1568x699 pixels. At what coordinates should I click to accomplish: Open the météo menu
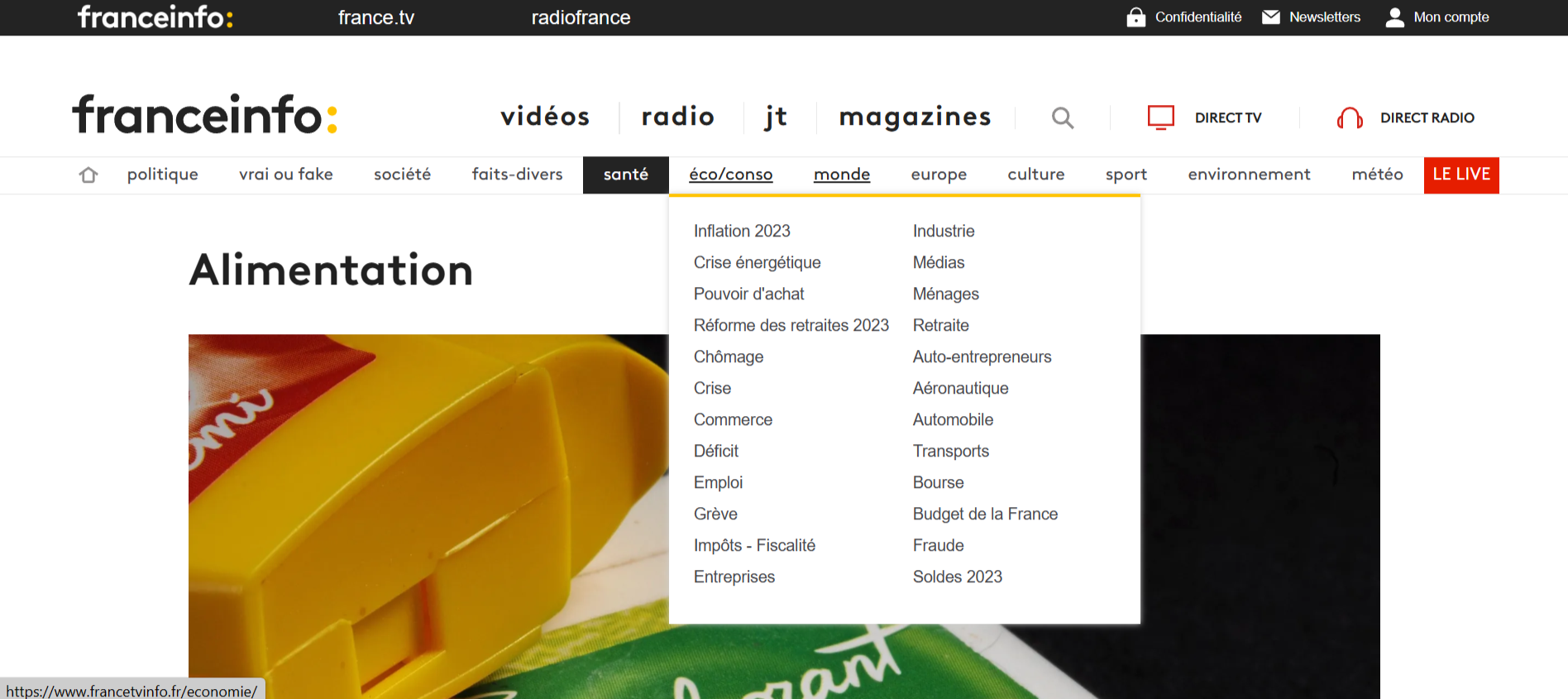[x=1378, y=175]
